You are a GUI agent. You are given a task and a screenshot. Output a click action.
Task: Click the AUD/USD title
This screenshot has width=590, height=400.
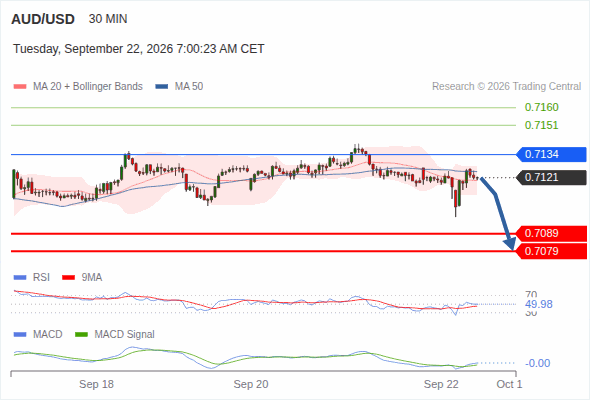point(43,19)
